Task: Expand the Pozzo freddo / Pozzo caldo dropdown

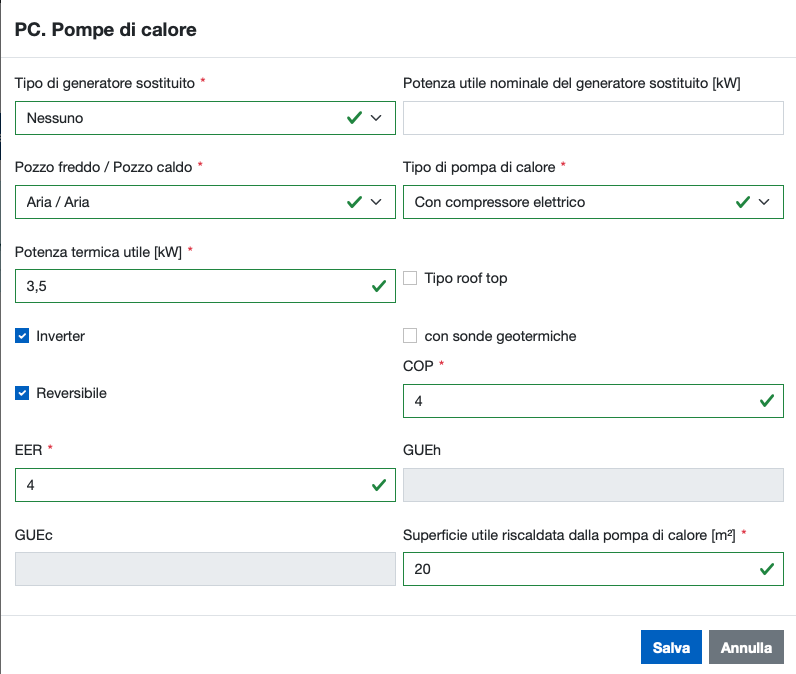Action: [x=205, y=202]
